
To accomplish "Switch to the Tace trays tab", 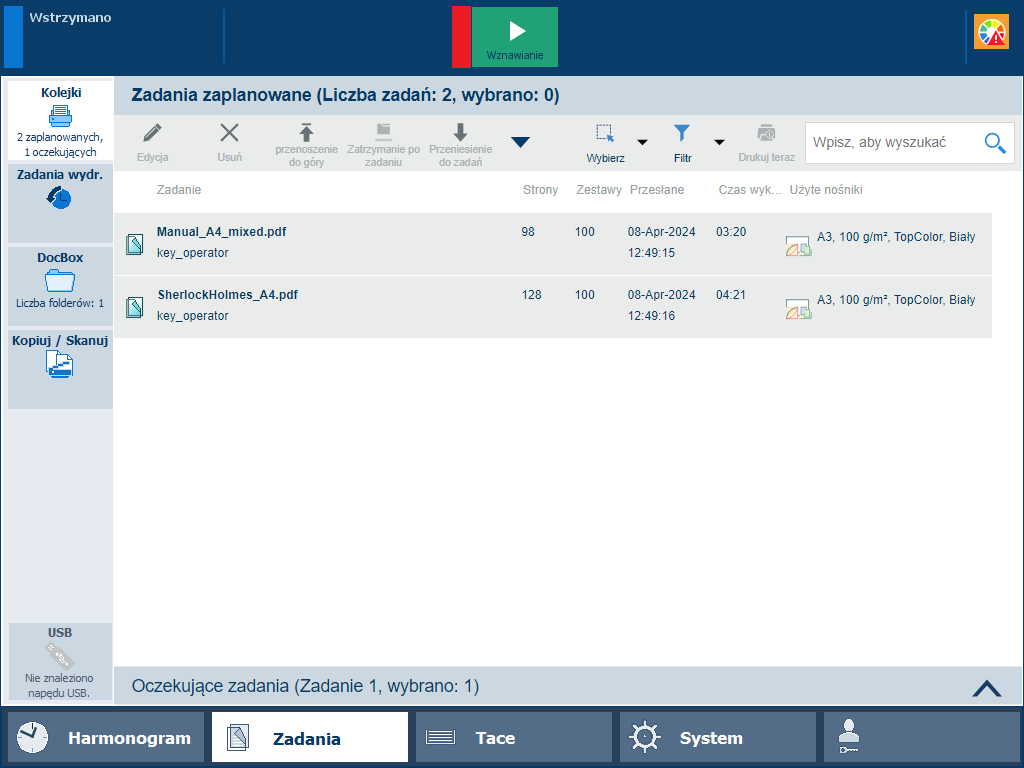I will pos(514,738).
